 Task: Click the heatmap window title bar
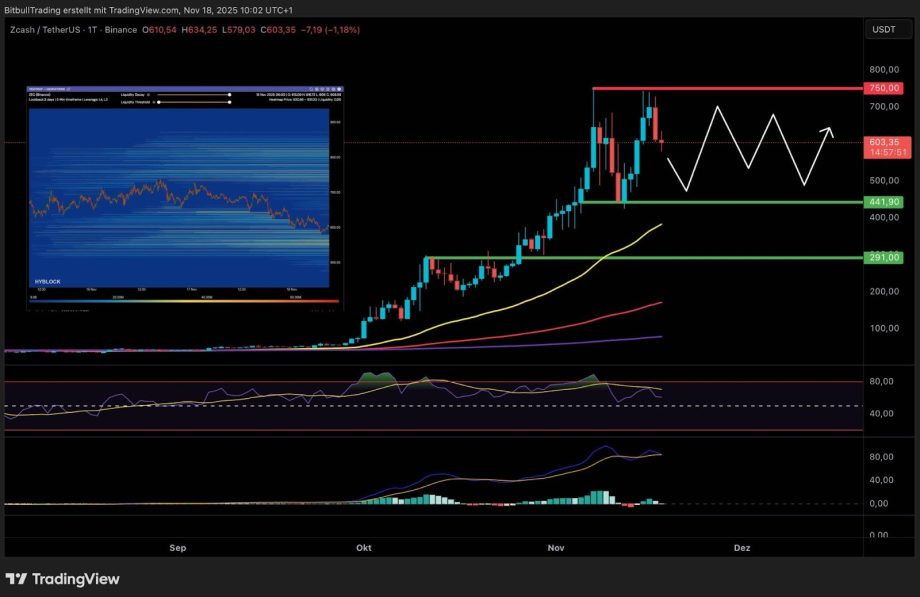click(150, 89)
